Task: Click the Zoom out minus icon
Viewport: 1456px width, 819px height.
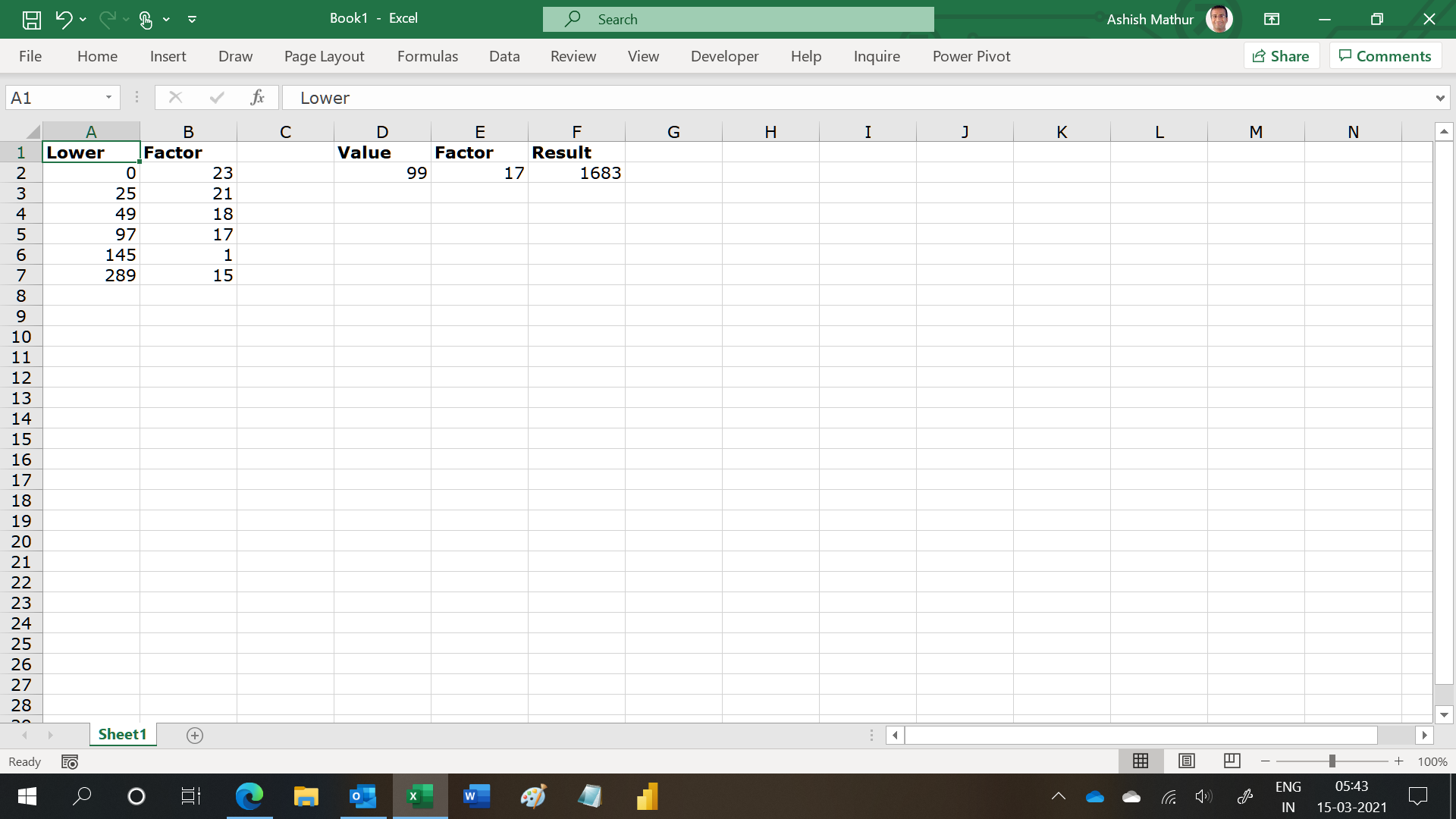Action: pos(1265,761)
